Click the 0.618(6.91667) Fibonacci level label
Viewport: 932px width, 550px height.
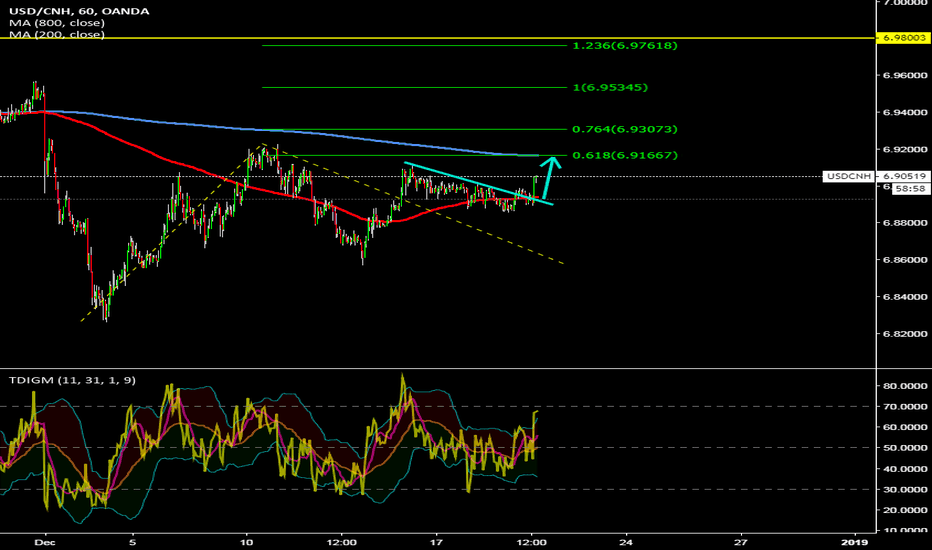(625, 155)
